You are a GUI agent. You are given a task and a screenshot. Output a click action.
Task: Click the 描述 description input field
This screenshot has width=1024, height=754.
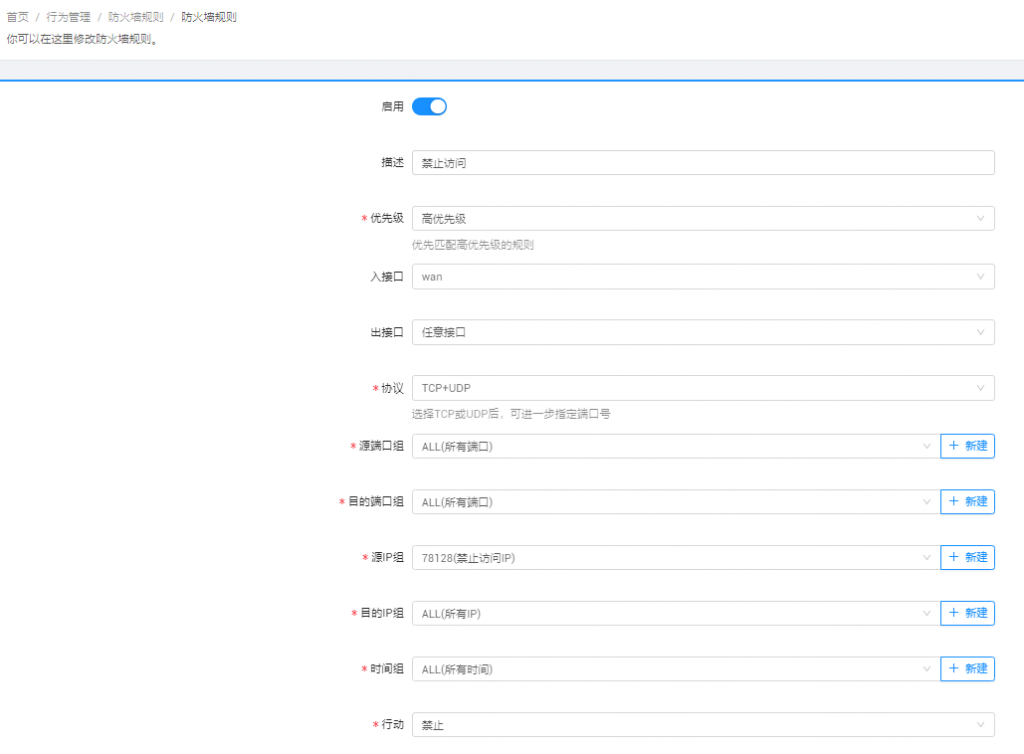point(702,163)
